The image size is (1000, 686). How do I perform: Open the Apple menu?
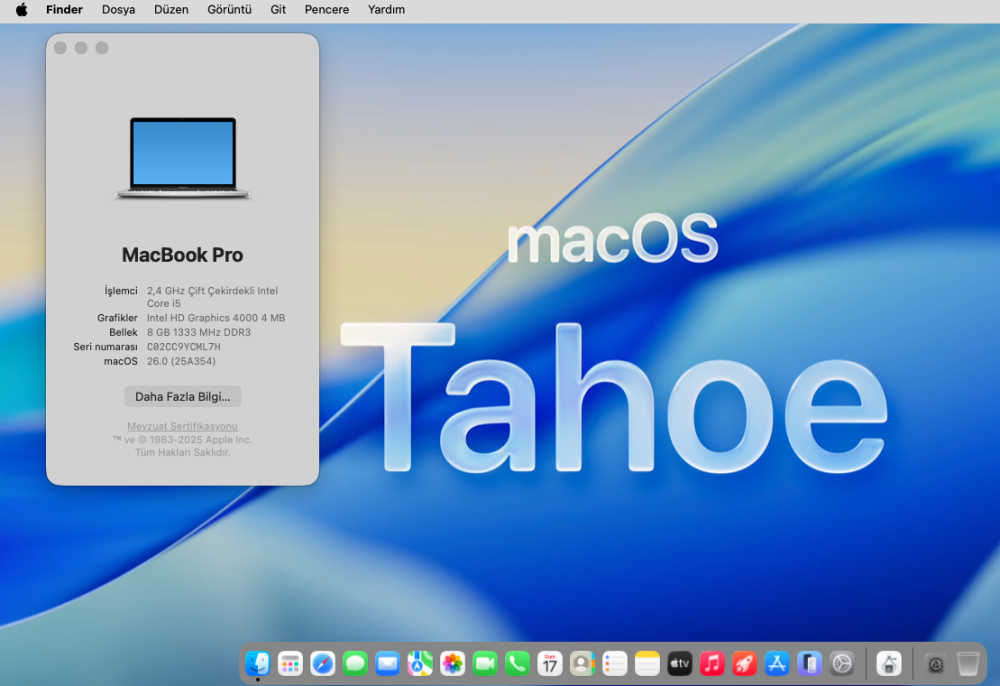point(21,10)
